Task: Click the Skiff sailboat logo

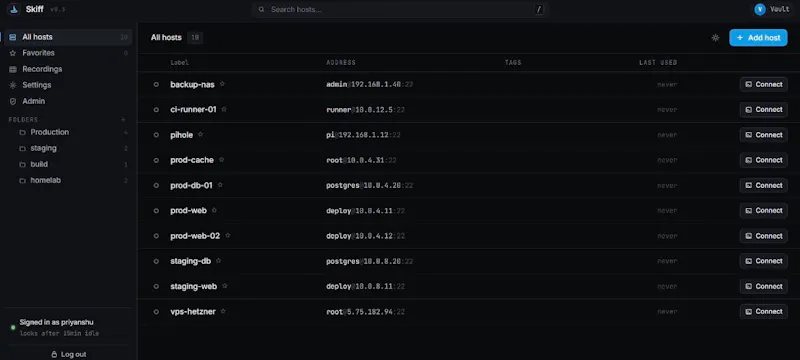Action: 14,9
